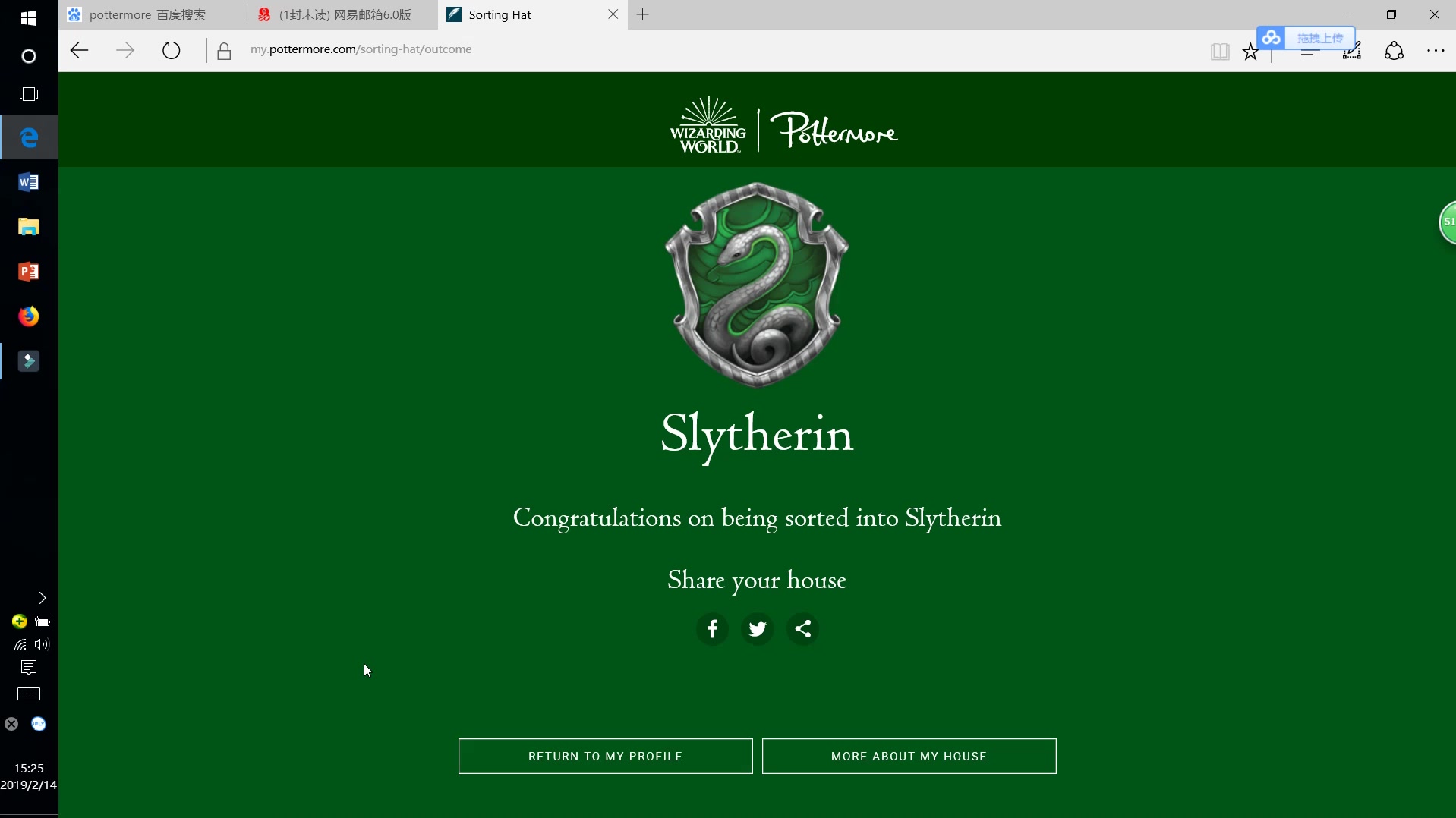Expand hidden system tray icons
This screenshot has width=1456, height=818.
click(x=43, y=599)
